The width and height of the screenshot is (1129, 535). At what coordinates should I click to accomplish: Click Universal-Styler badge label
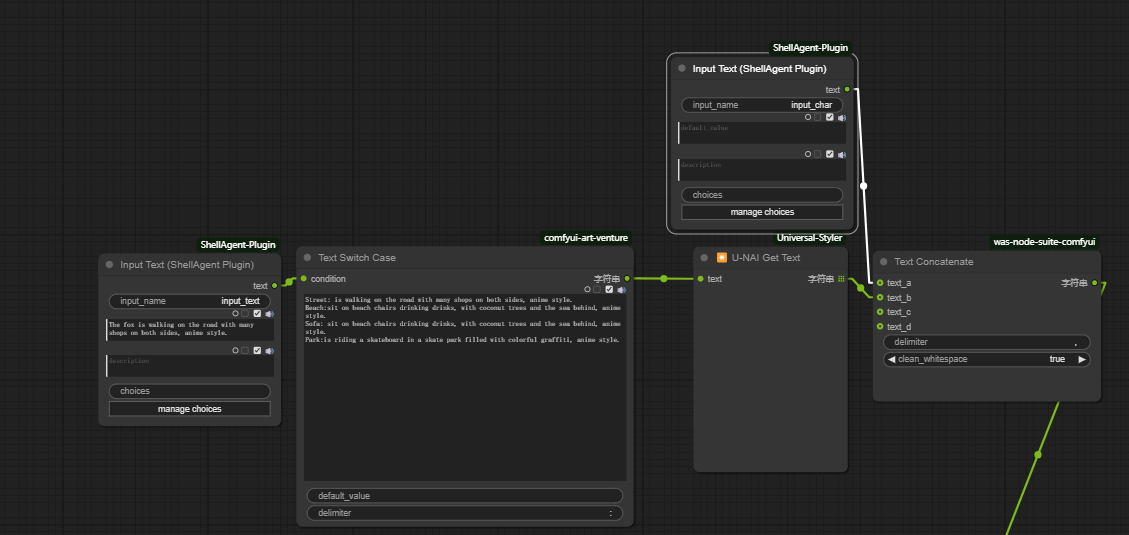tap(809, 238)
